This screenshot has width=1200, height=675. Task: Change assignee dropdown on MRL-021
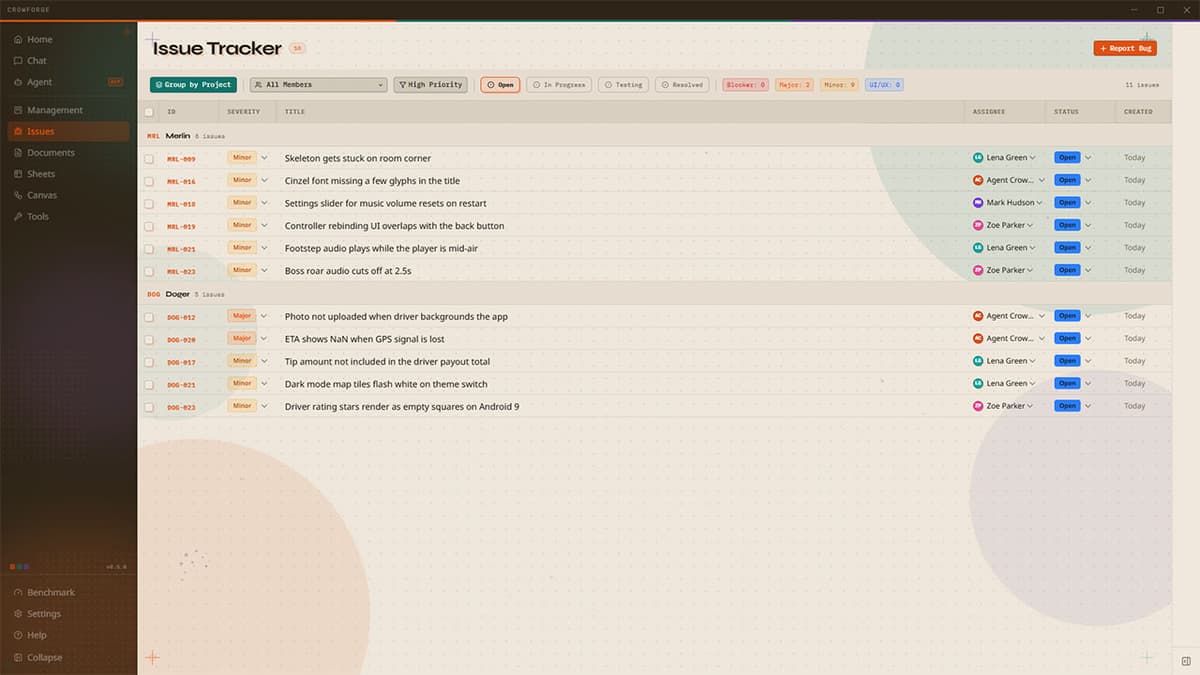tap(1032, 248)
